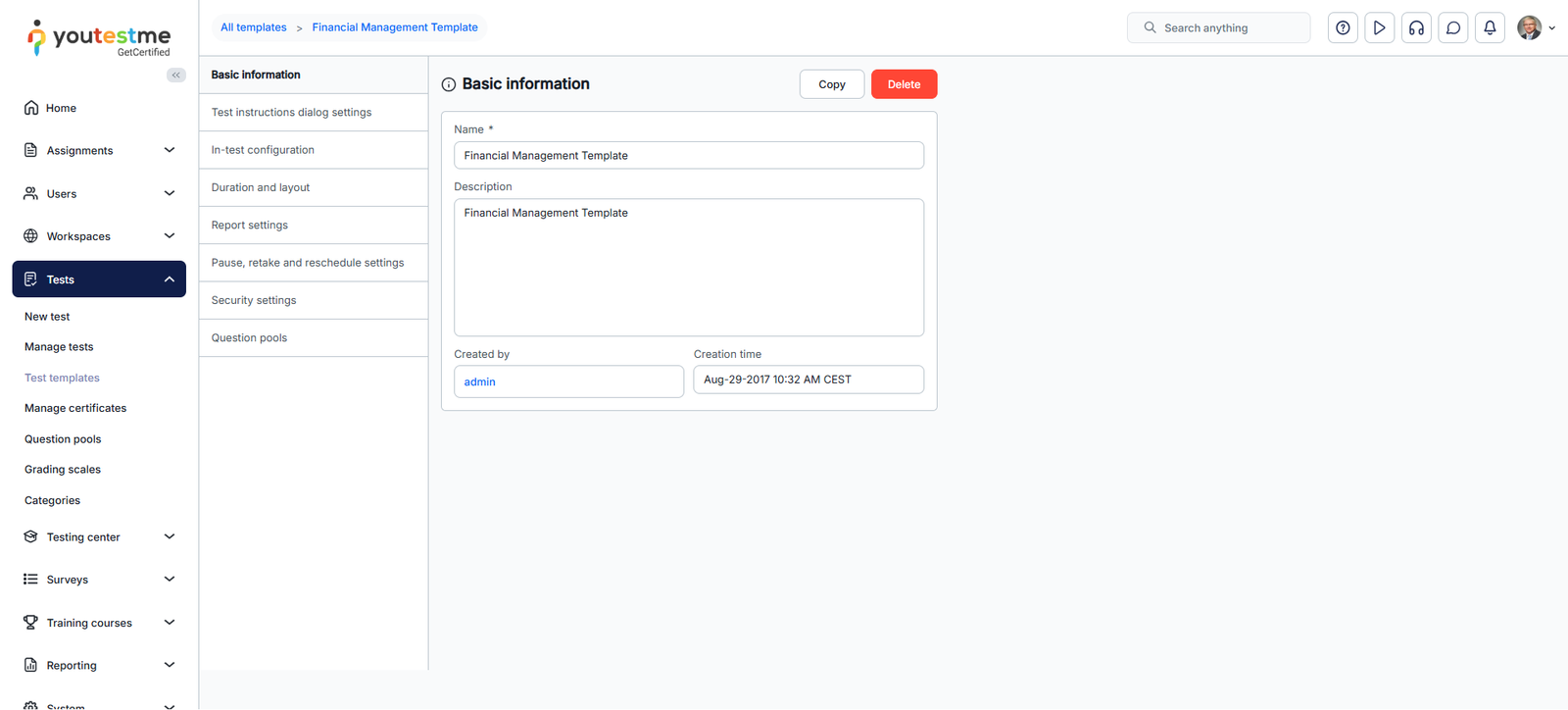Open the video tutorials play icon

tap(1379, 28)
